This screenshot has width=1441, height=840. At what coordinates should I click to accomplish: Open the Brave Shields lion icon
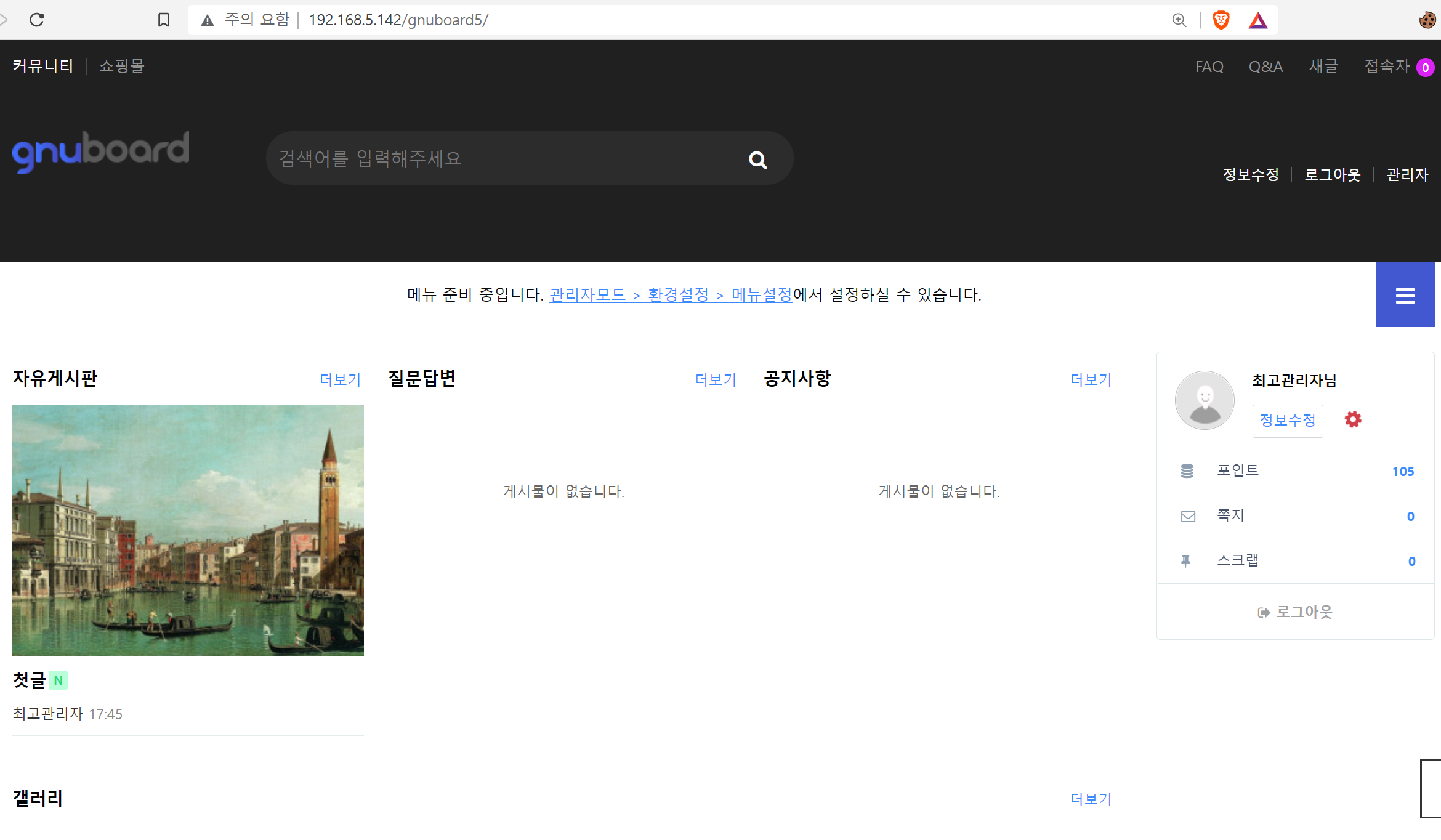pos(1221,20)
